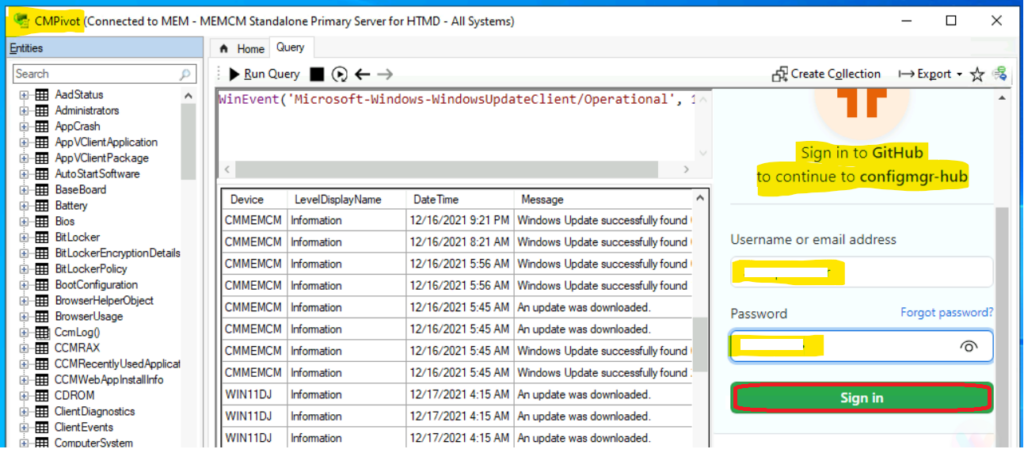Viewport: 1024px width, 449px height.
Task: Click Create Collection text button
Action: pos(836,74)
